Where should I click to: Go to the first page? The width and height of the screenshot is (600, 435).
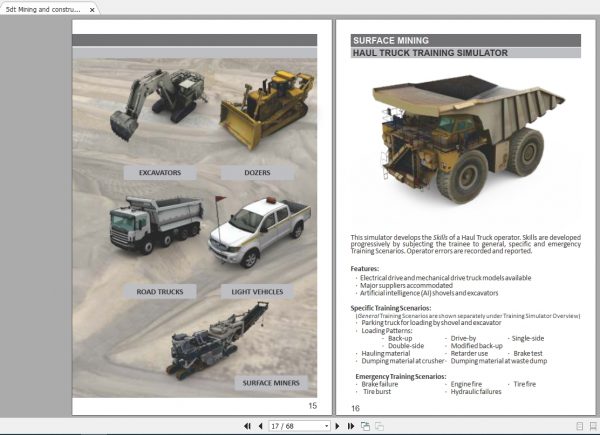click(x=247, y=426)
